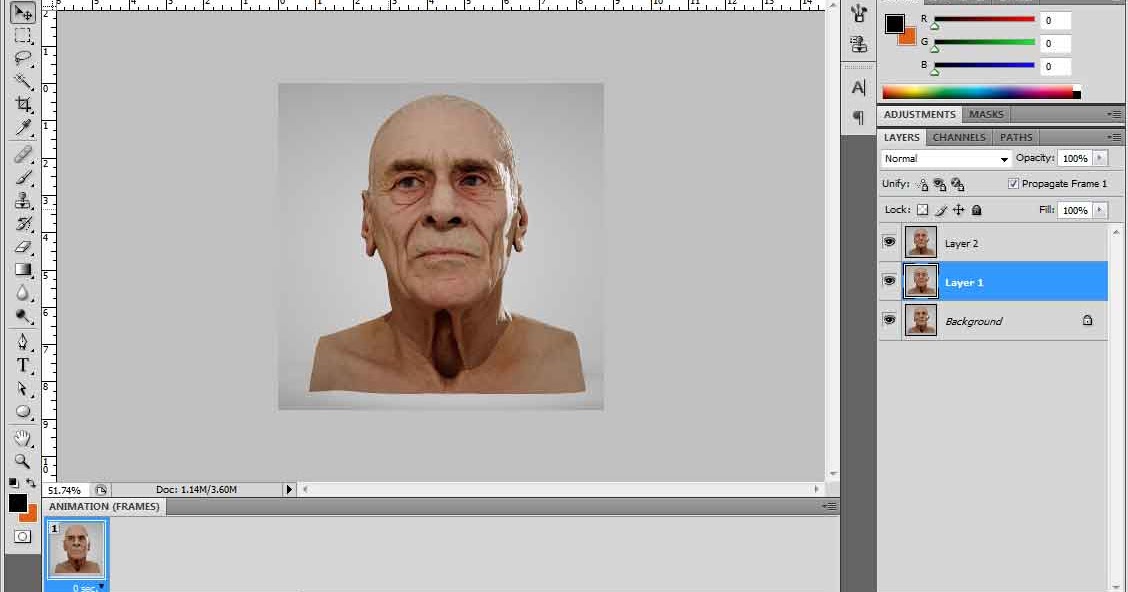Open the Clone Source panel icon
This screenshot has width=1128, height=592.
coord(858,44)
